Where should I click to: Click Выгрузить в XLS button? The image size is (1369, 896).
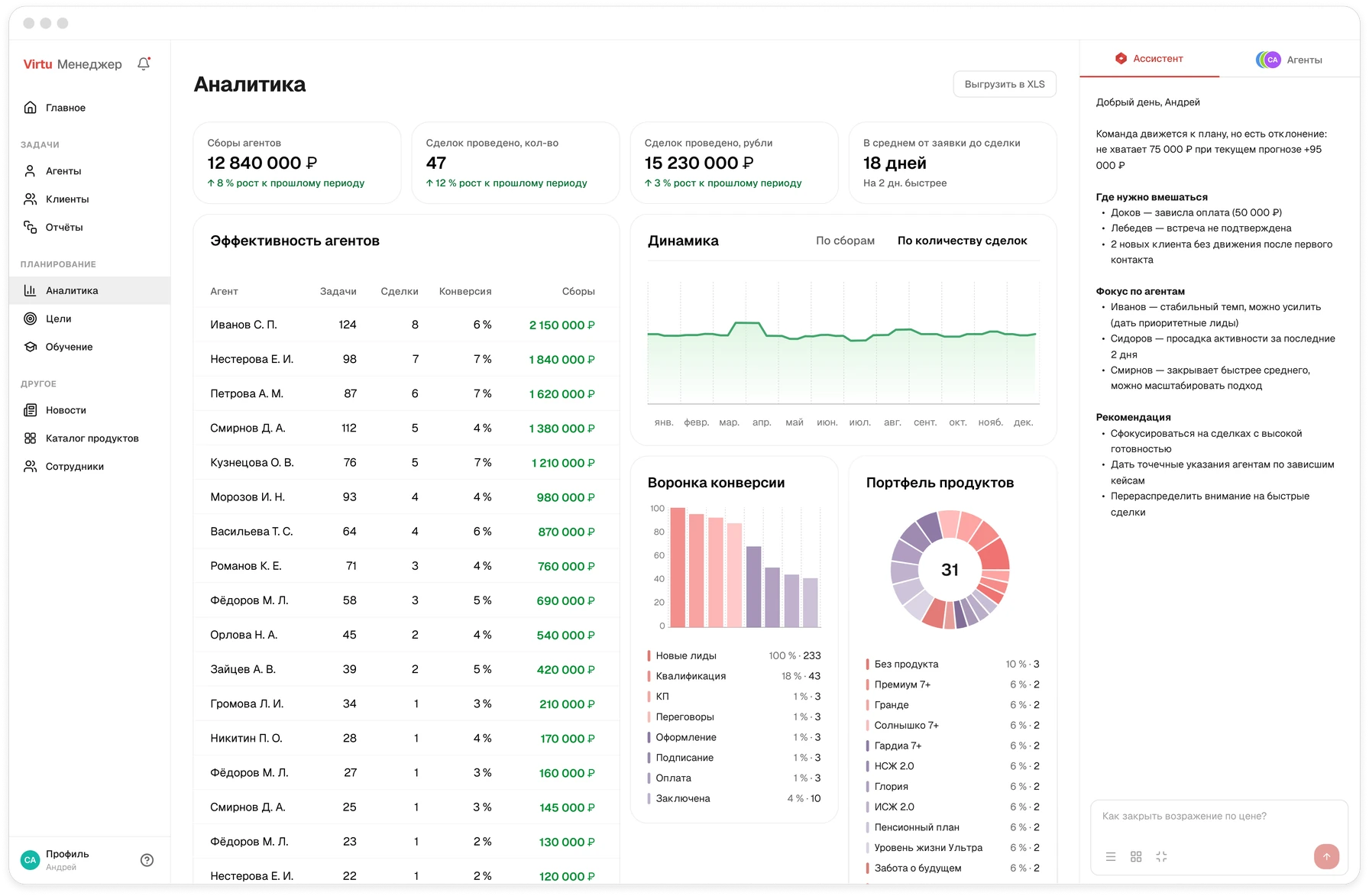coord(1005,84)
